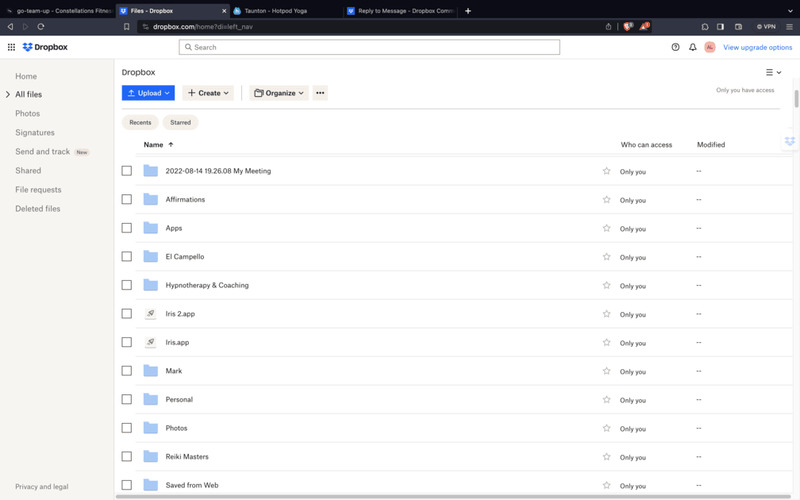Viewport: 800px width, 500px height.
Task: Toggle Name column sort arrow
Action: [171, 144]
